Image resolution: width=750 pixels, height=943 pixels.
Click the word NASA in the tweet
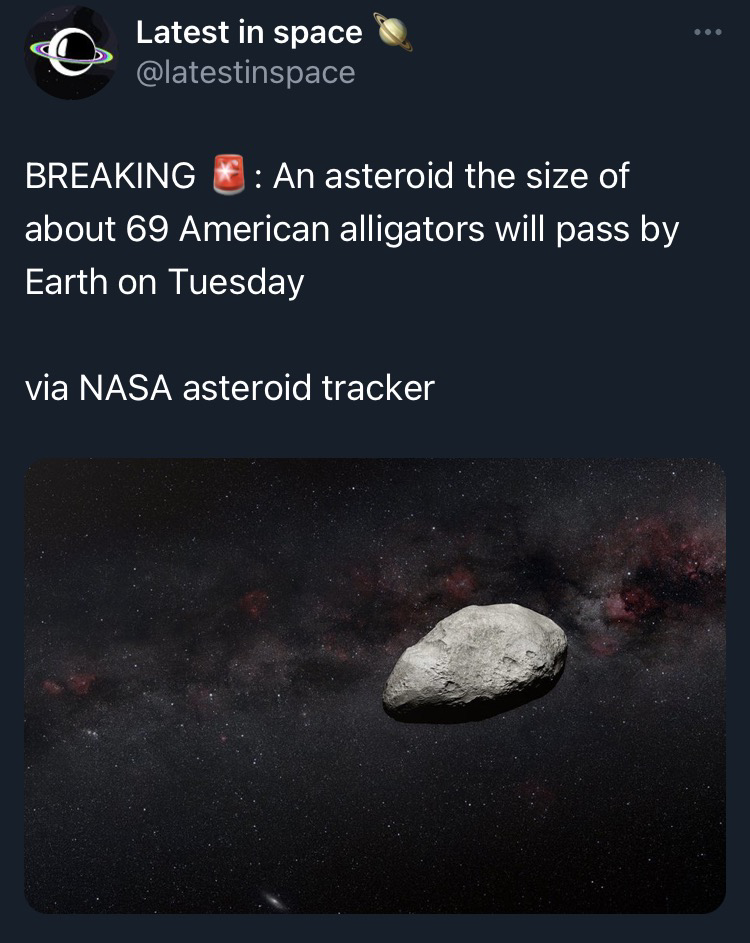coord(128,387)
